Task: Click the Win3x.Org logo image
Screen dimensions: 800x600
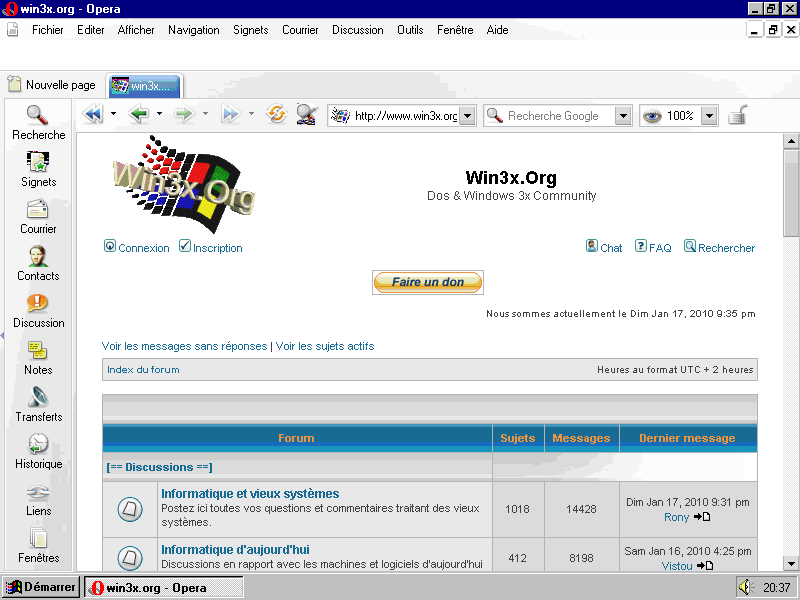Action: pos(183,184)
